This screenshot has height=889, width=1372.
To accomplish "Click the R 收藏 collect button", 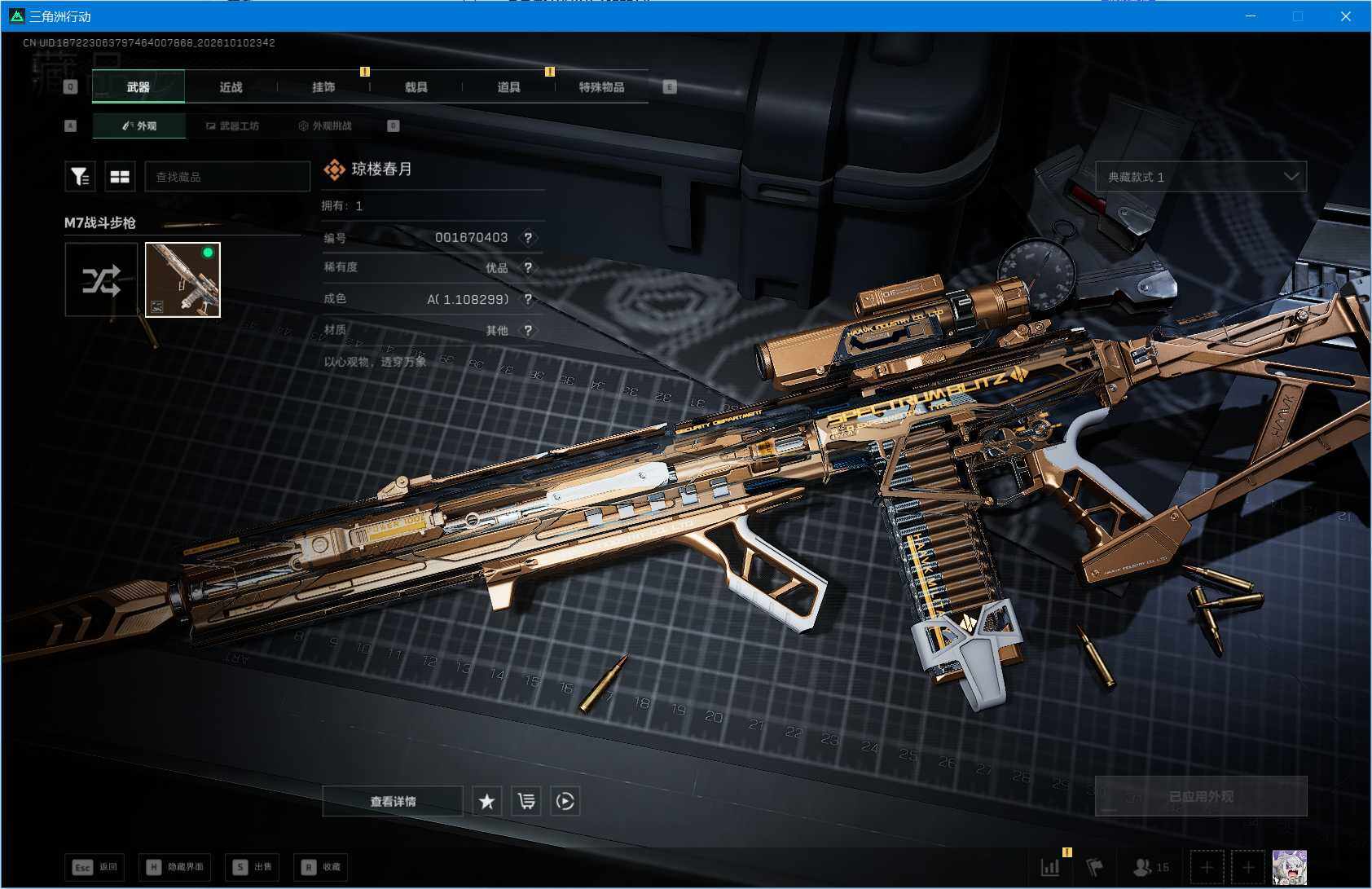I will coord(321,867).
